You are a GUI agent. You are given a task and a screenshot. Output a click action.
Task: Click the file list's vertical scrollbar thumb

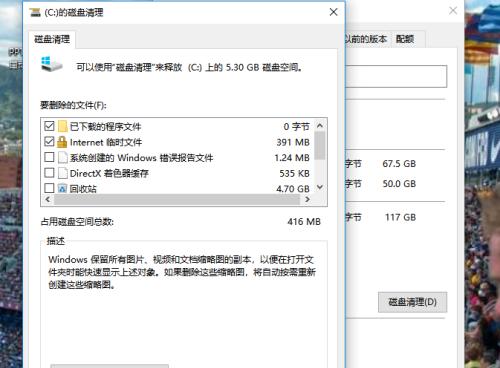pos(320,145)
